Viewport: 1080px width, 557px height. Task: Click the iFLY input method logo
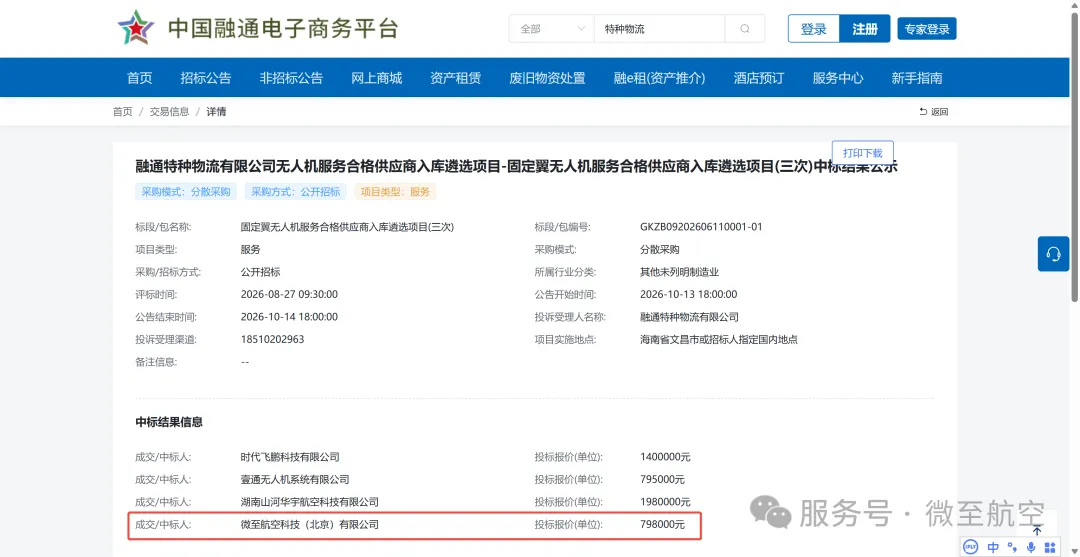click(x=970, y=547)
